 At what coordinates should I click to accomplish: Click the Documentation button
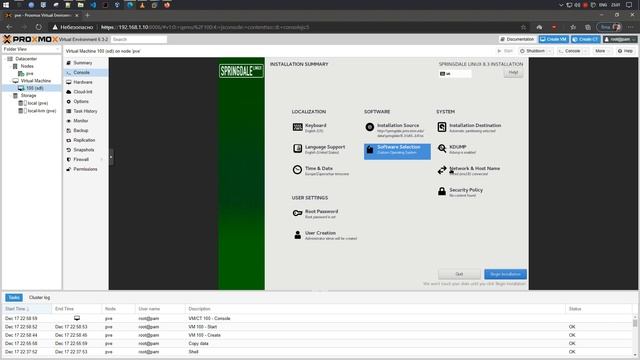[x=517, y=39]
